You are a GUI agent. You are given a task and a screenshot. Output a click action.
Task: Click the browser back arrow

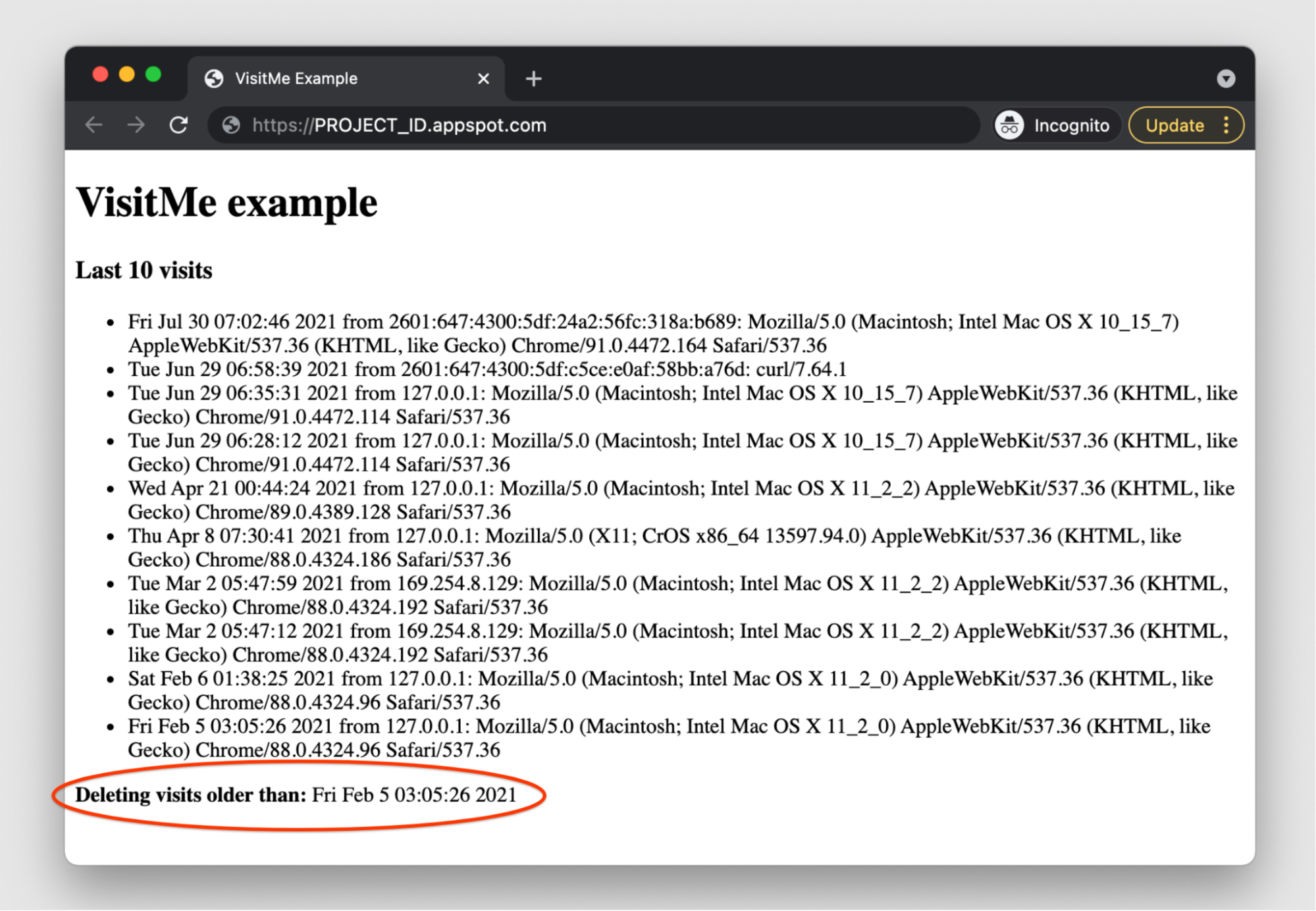[x=94, y=125]
